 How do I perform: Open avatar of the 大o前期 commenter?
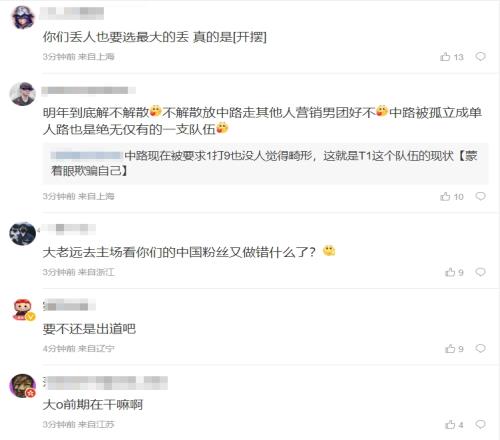coord(22,386)
